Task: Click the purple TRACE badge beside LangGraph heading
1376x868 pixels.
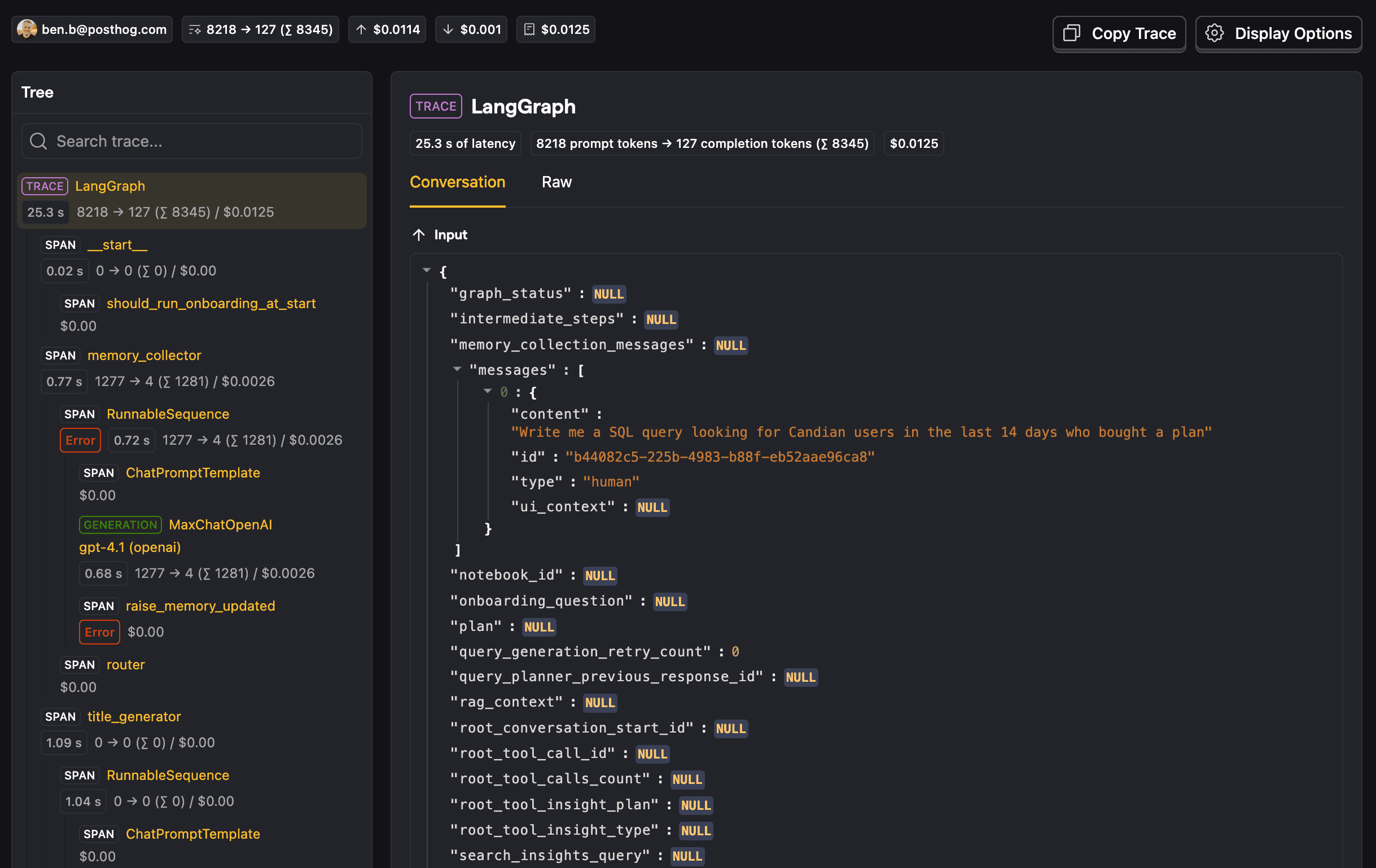Action: tap(435, 106)
